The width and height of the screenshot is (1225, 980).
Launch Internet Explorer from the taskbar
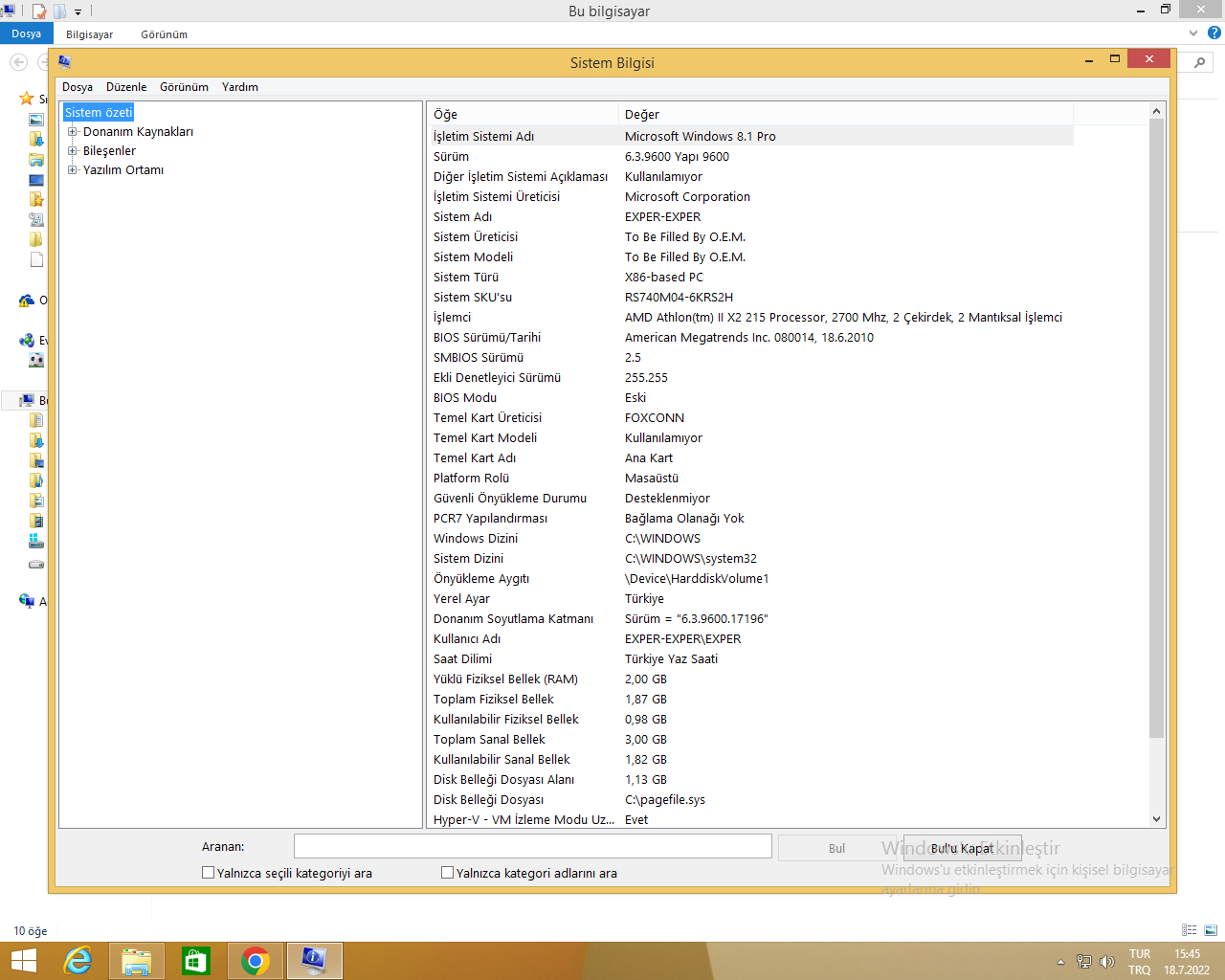pos(78,961)
